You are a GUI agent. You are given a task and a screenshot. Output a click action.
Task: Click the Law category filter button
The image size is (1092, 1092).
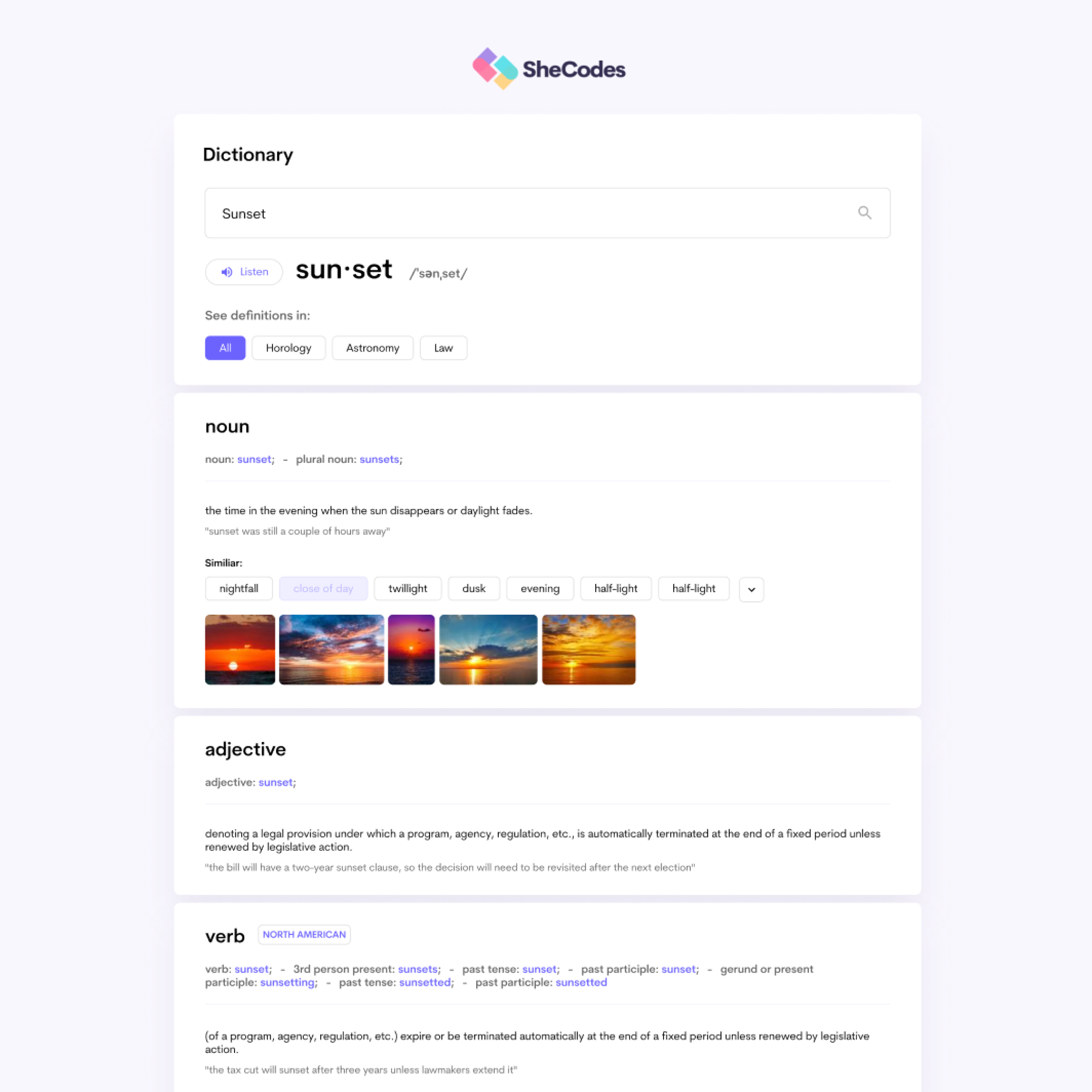(443, 348)
